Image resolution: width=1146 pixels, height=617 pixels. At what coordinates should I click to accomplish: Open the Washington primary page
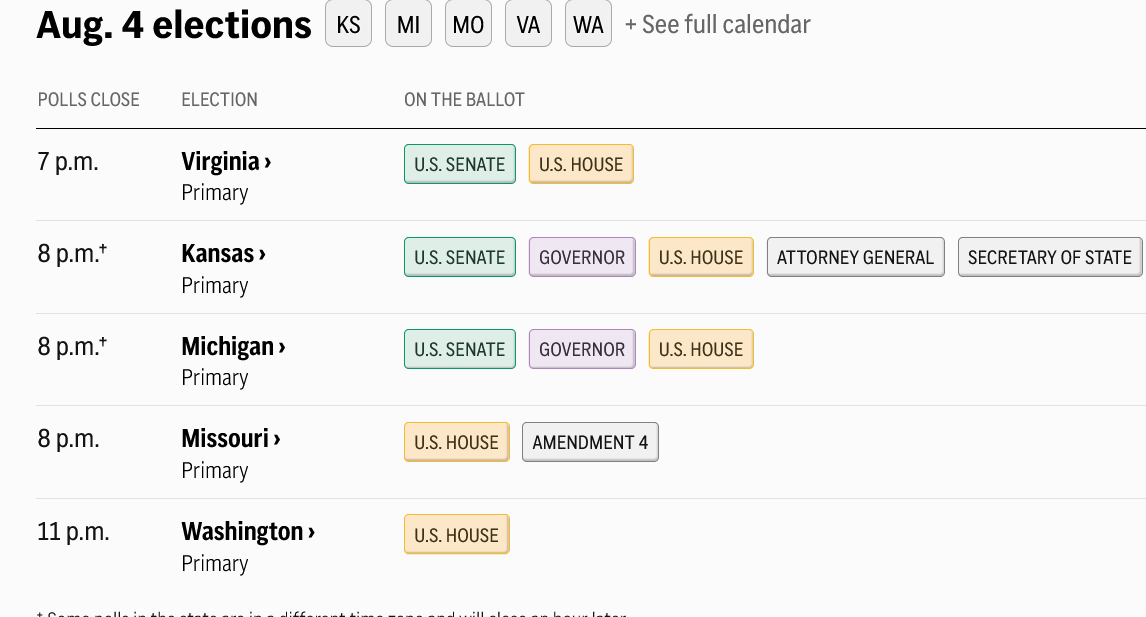tap(248, 531)
